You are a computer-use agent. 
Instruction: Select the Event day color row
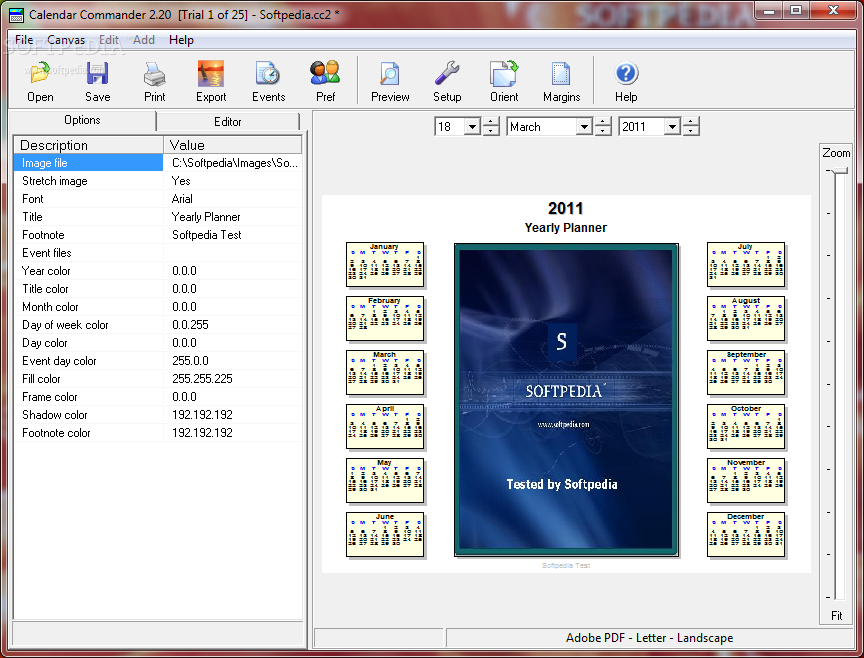[158, 361]
